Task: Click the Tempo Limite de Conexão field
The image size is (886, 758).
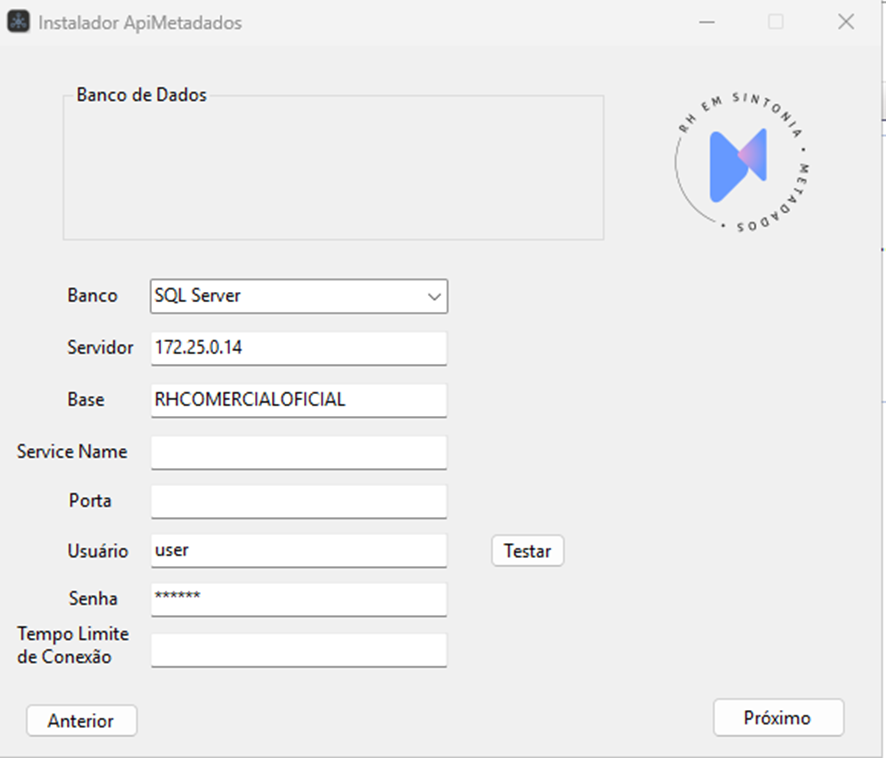Action: pos(298,650)
